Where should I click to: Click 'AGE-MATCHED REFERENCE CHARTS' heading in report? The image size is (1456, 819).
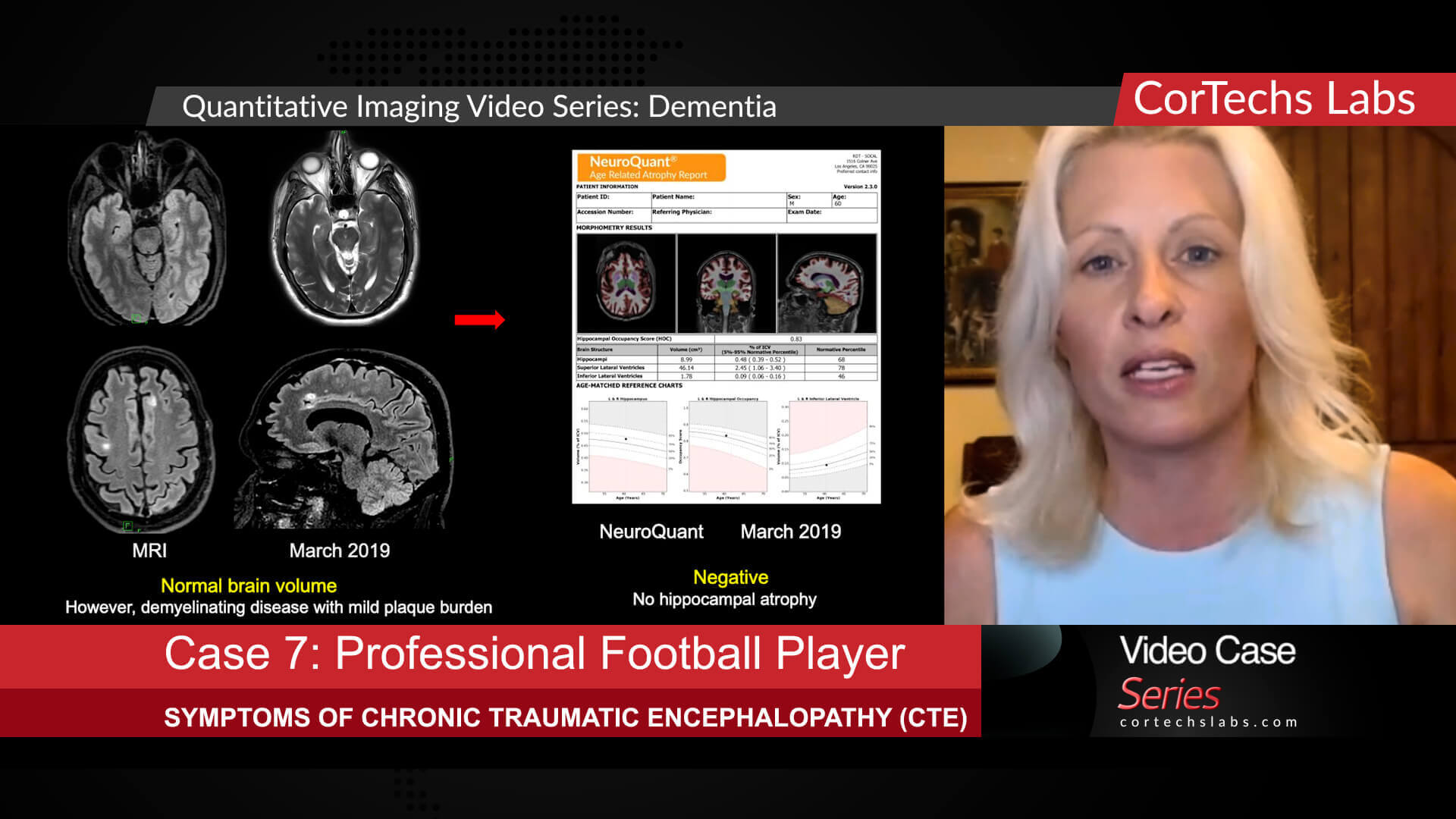pyautogui.click(x=629, y=385)
